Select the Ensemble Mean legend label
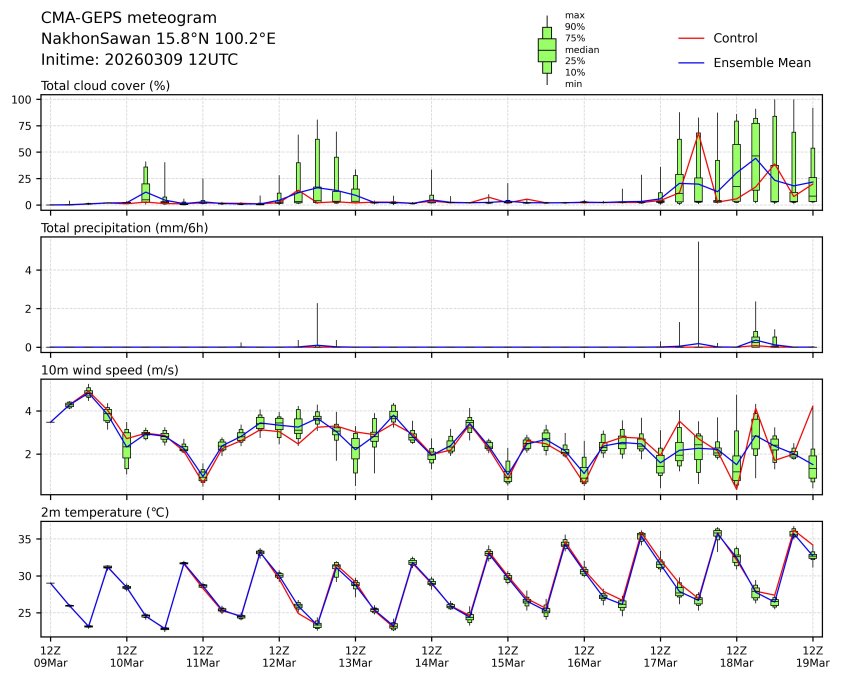841x680 pixels. click(761, 63)
